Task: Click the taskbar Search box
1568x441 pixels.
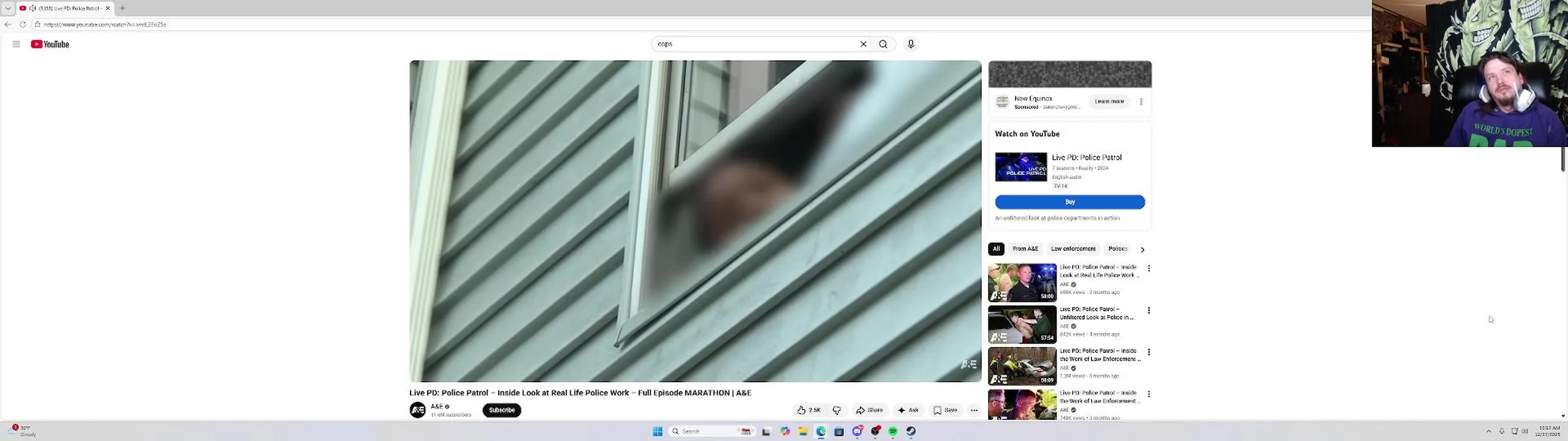Action: (x=711, y=431)
